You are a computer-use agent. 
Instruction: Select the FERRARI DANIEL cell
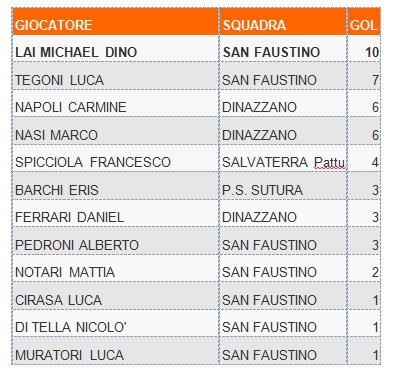click(x=116, y=214)
